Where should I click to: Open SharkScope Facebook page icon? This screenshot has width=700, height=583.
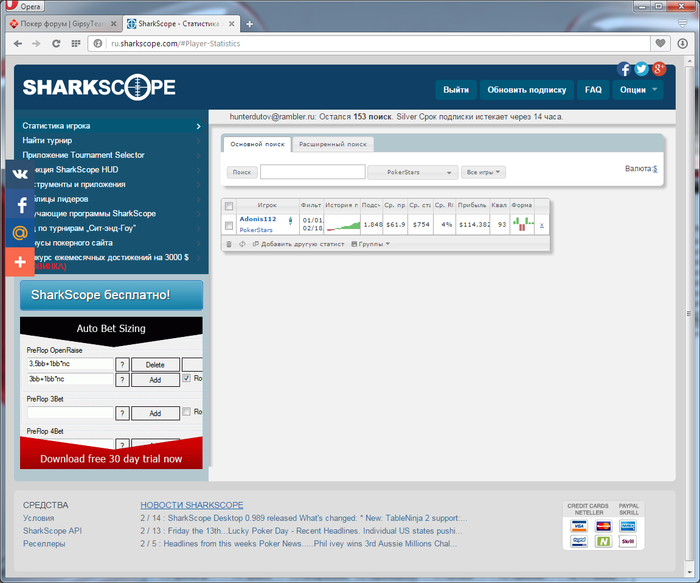point(624,69)
